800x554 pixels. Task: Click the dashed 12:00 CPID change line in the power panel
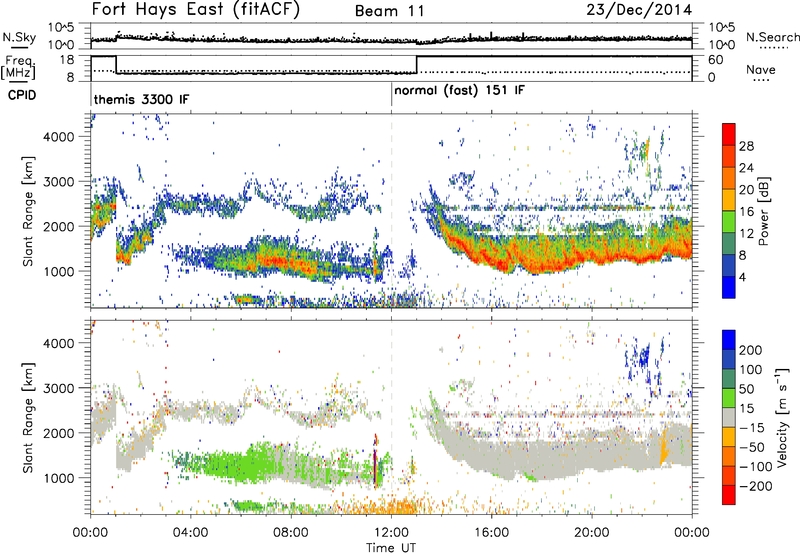pos(392,211)
